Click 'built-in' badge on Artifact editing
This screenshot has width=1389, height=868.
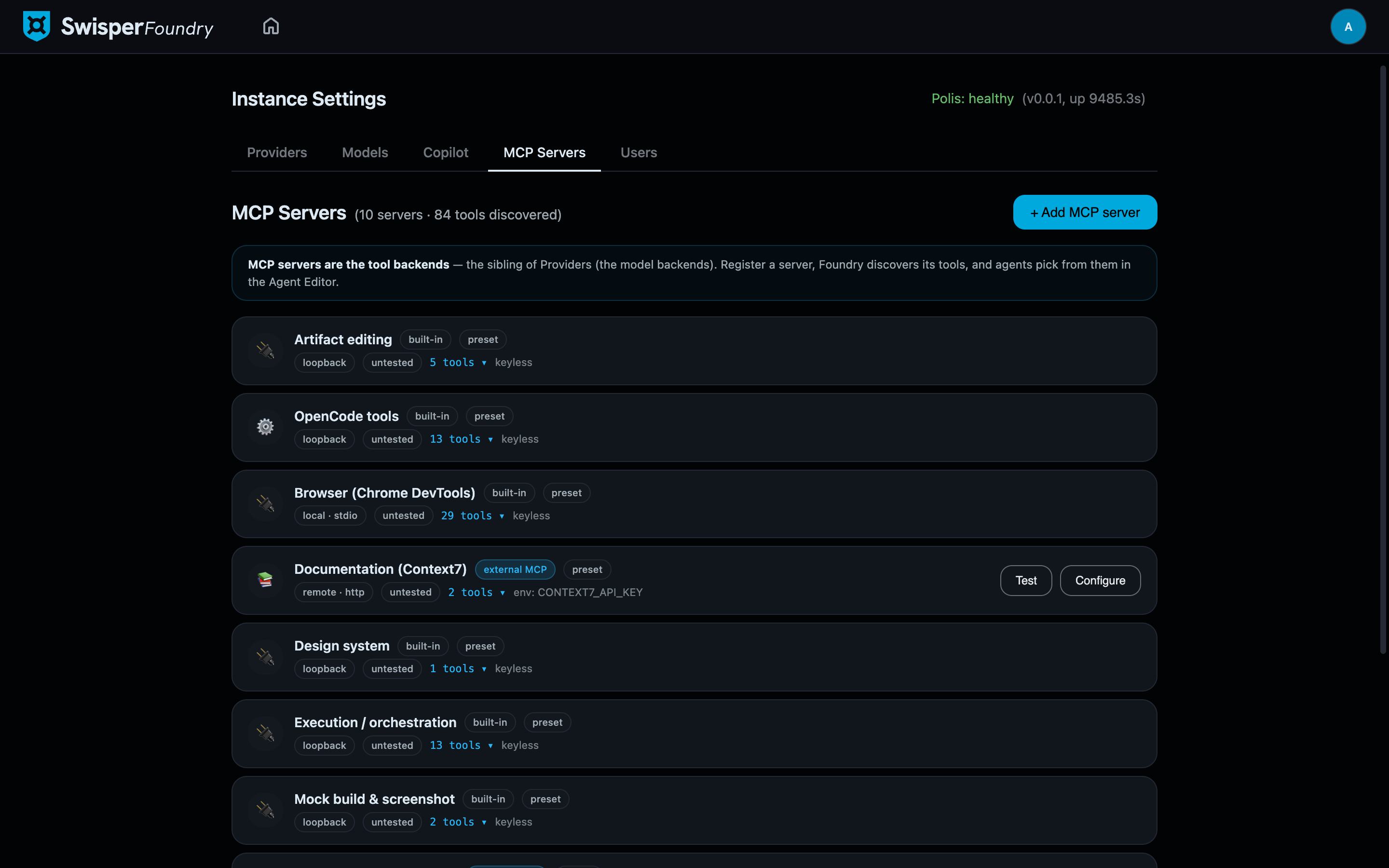tap(425, 339)
